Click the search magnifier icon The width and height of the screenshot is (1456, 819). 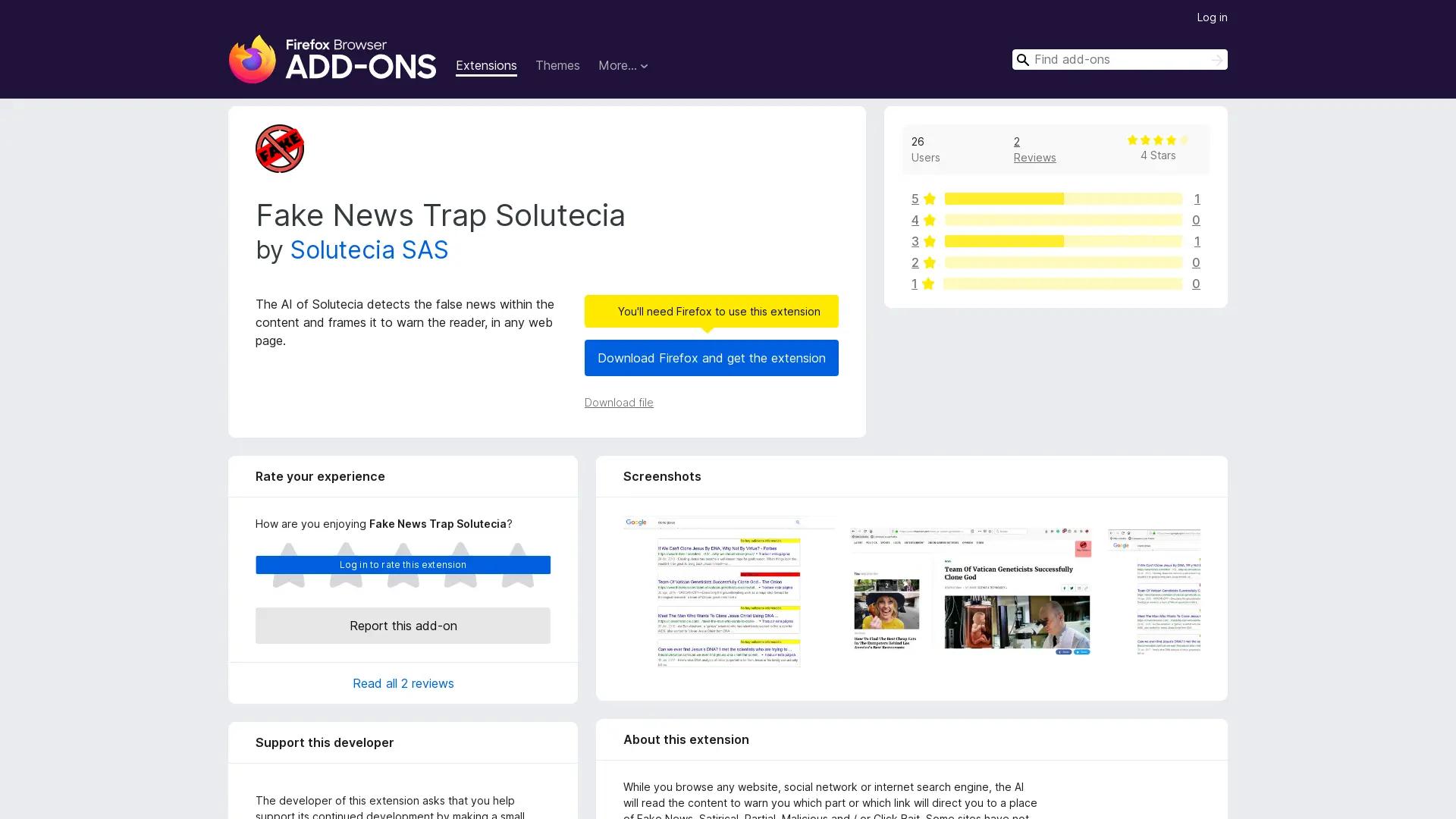coord(1023,59)
